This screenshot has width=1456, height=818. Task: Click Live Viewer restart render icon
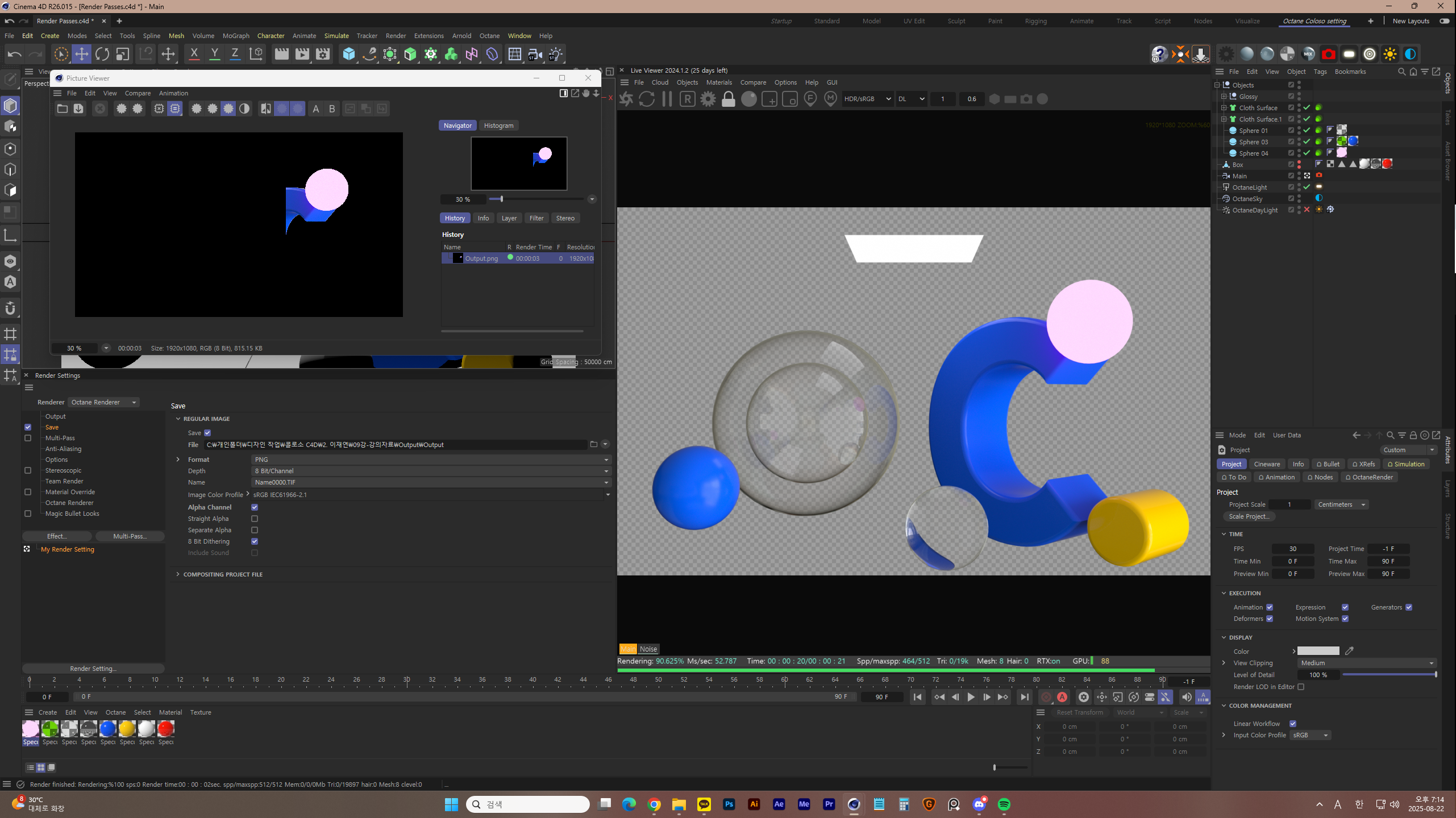coord(647,99)
